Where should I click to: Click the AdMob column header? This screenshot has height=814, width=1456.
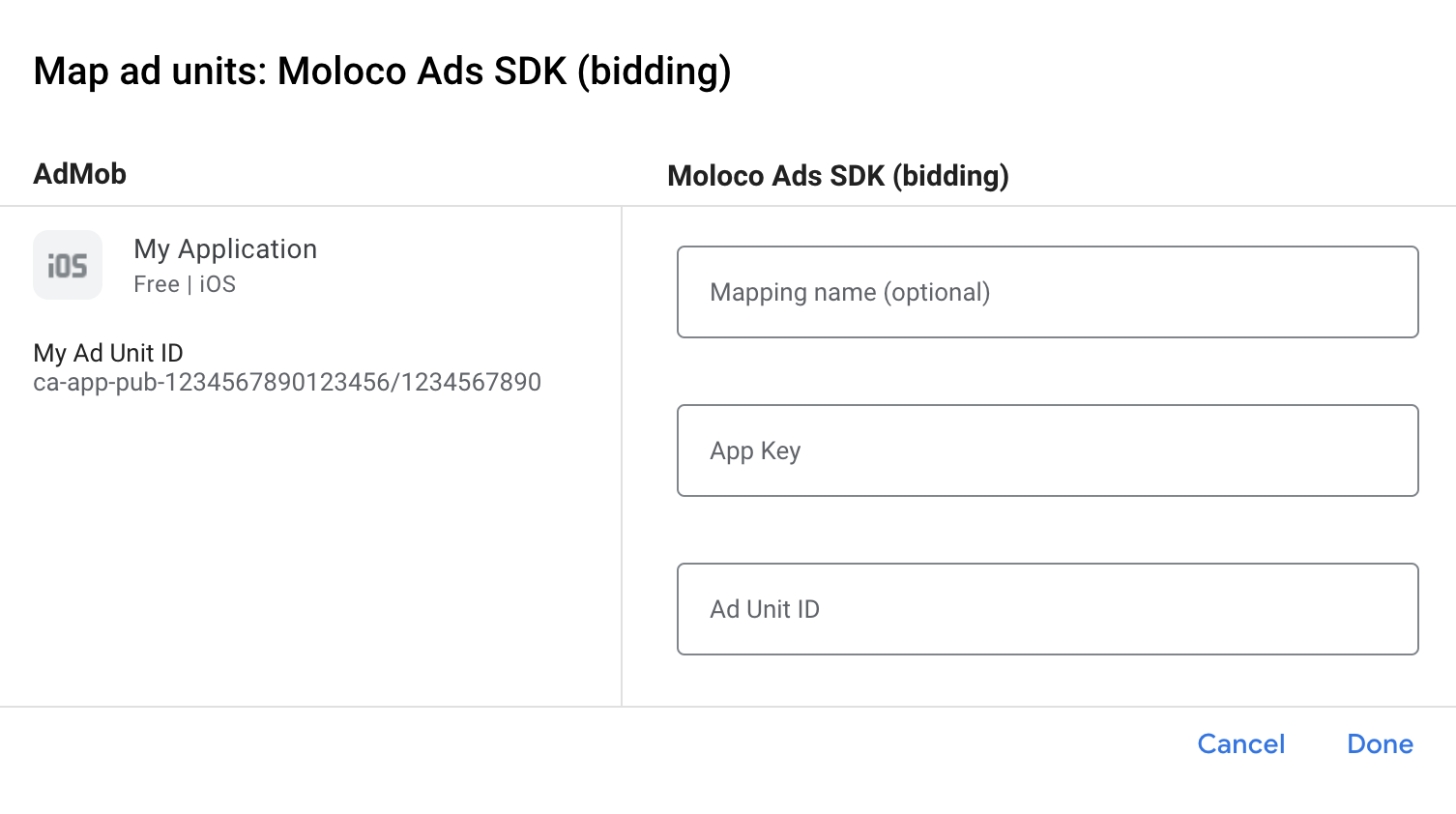pos(80,174)
